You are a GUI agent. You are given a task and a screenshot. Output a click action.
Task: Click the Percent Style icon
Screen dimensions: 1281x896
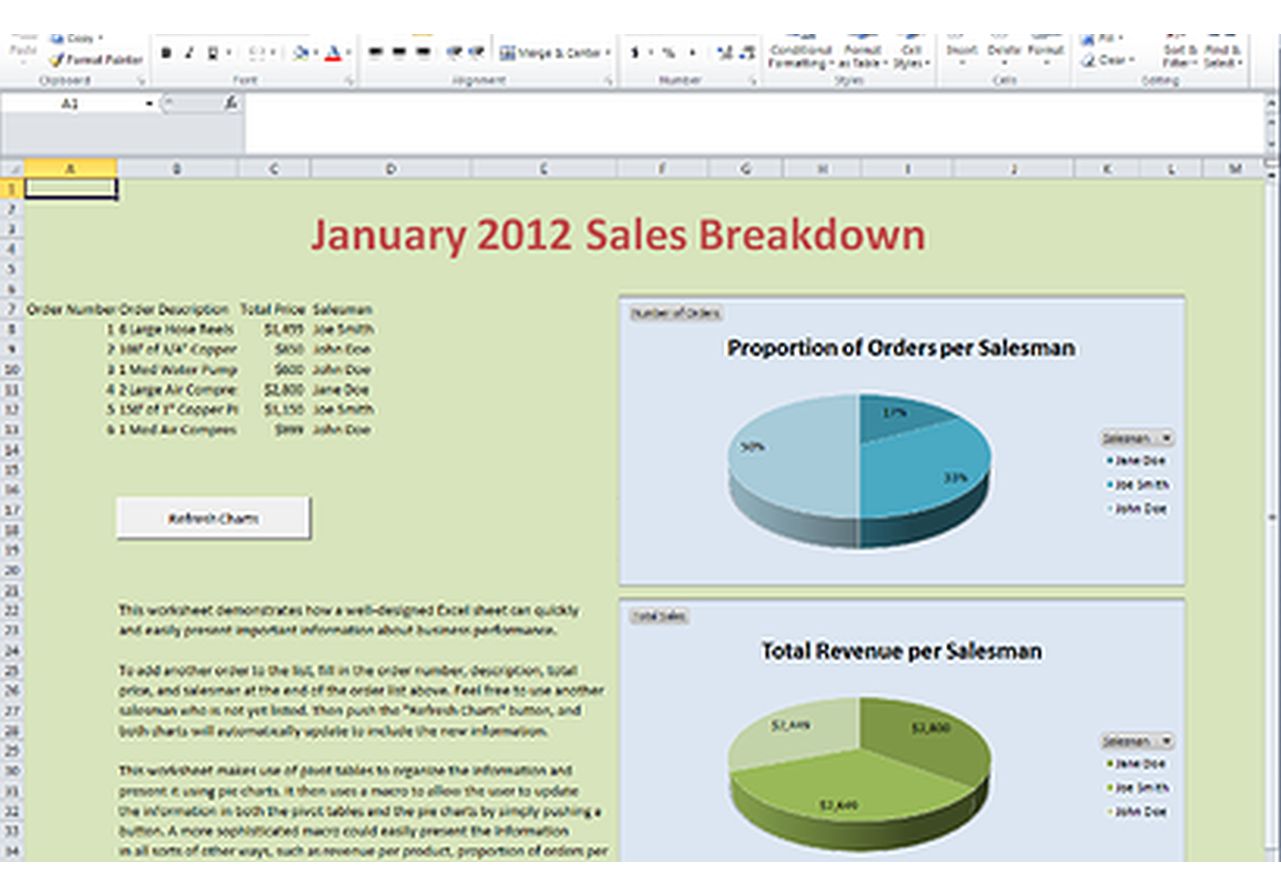pyautogui.click(x=668, y=53)
